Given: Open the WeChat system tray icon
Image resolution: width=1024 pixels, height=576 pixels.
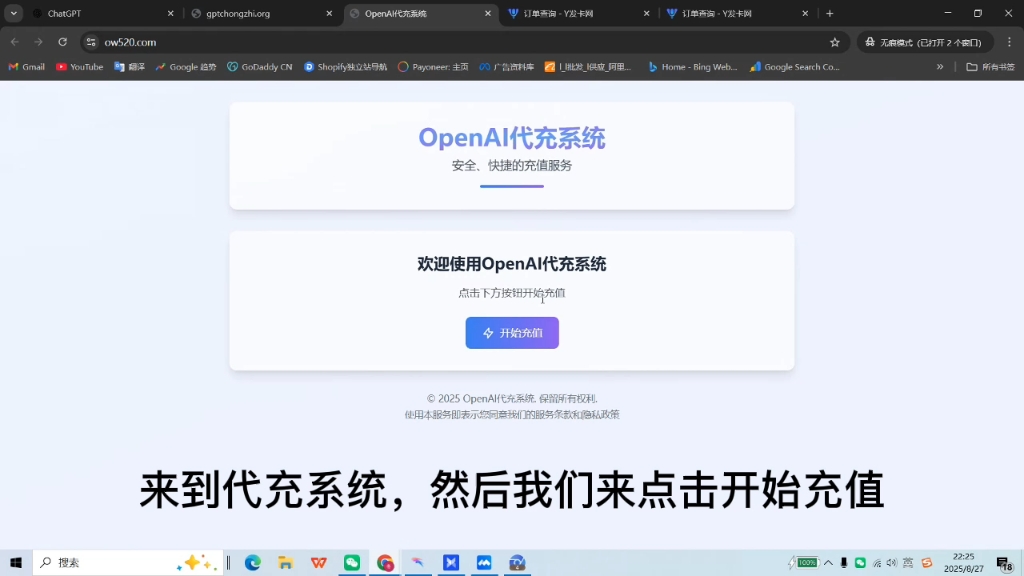Looking at the screenshot, I should coord(860,562).
